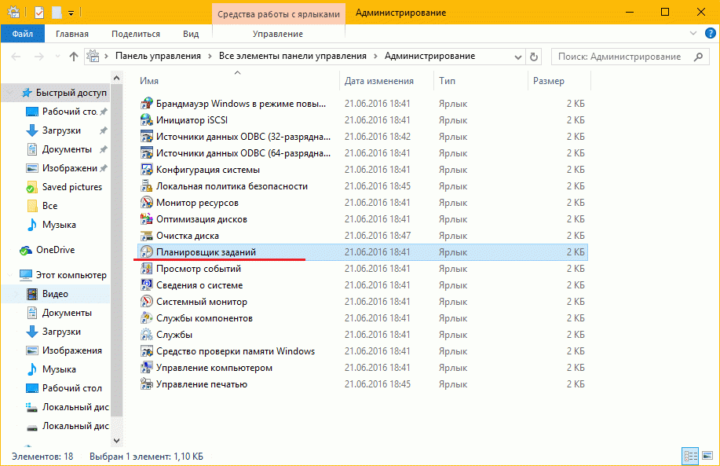
Task: Switch to details view in status bar
Action: (691, 457)
